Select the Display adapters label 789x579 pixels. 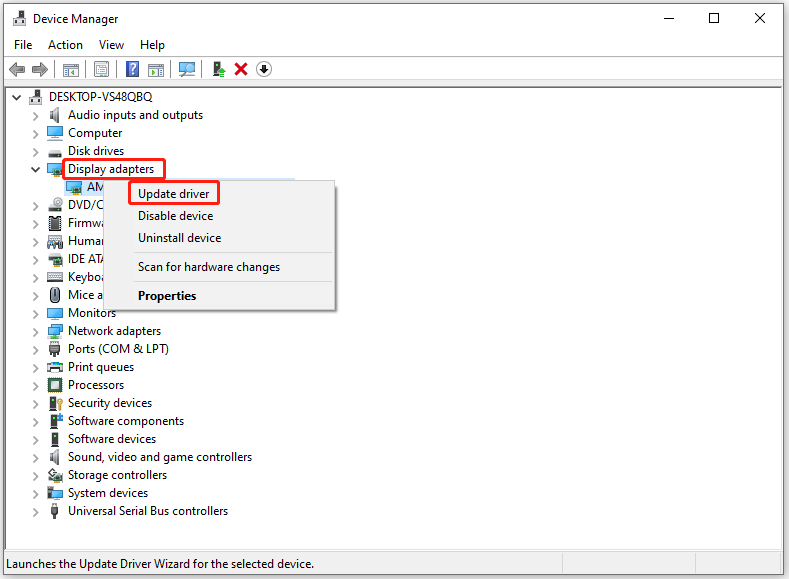point(111,169)
